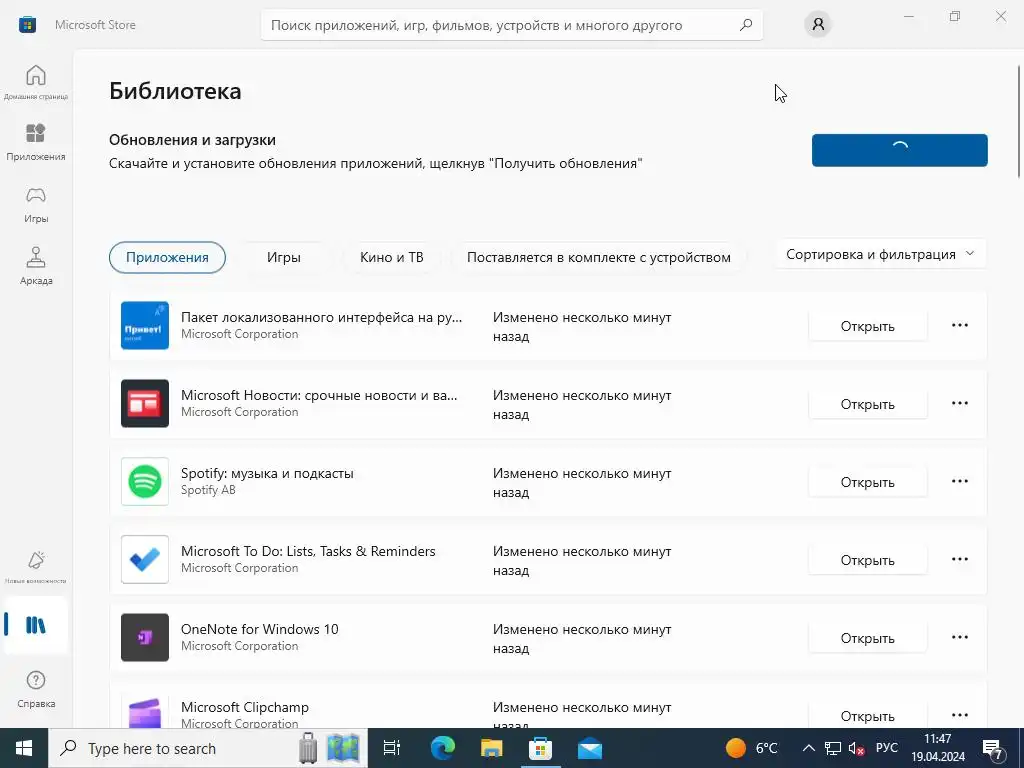The height and width of the screenshot is (768, 1024).
Task: Click the taskbar Type here to search box
Action: point(208,748)
